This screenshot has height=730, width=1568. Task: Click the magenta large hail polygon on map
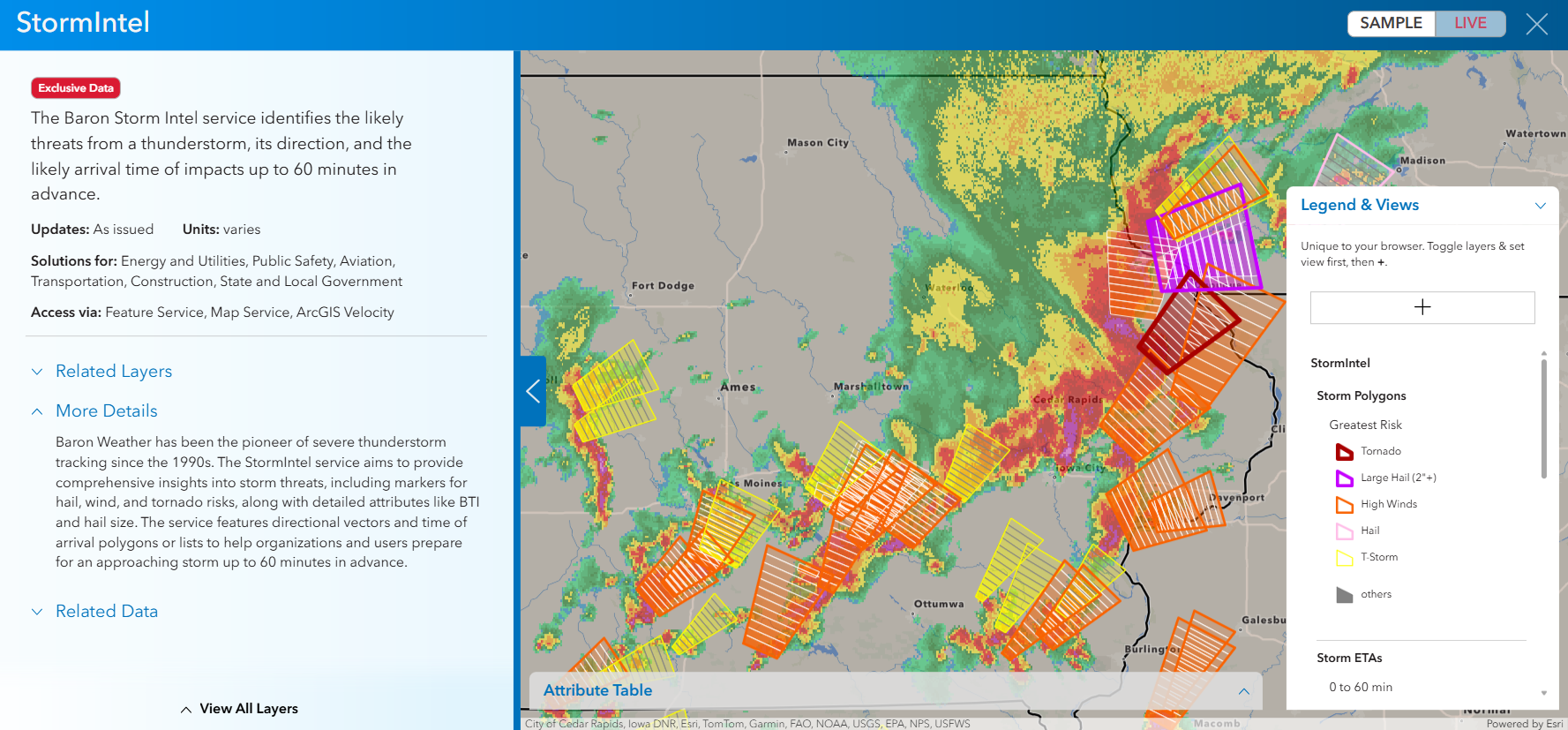(1205, 238)
